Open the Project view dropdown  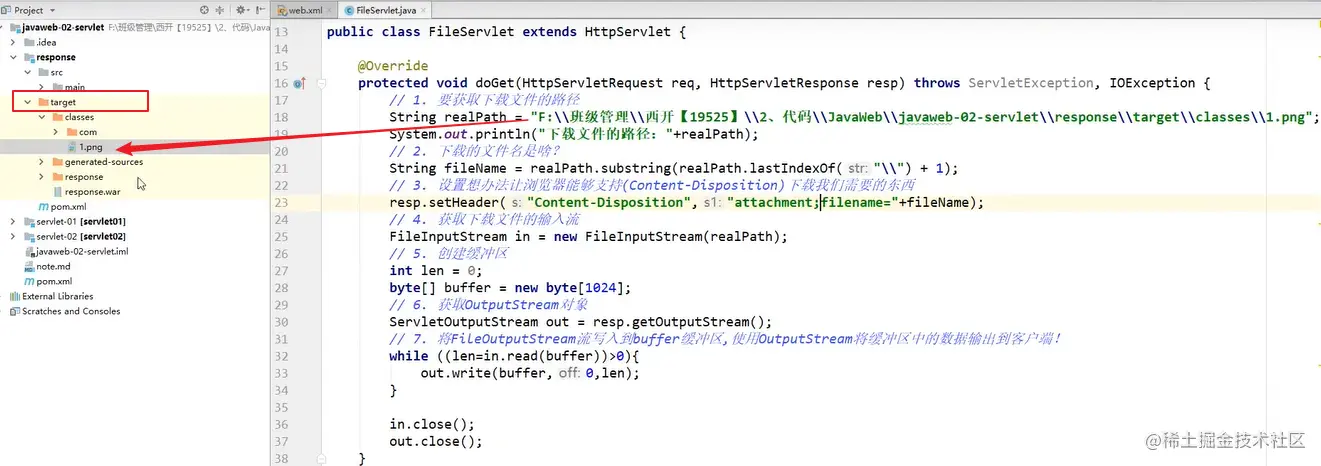[54, 10]
